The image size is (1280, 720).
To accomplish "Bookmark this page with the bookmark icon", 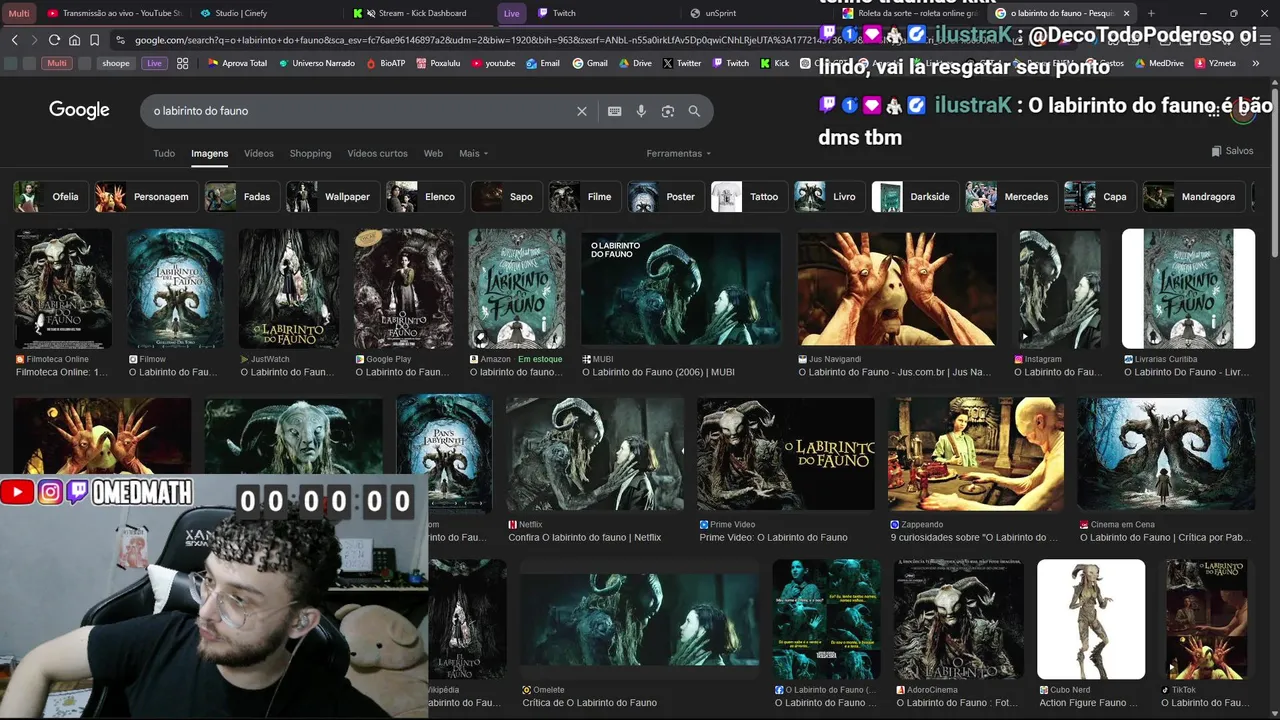I will [x=94, y=40].
